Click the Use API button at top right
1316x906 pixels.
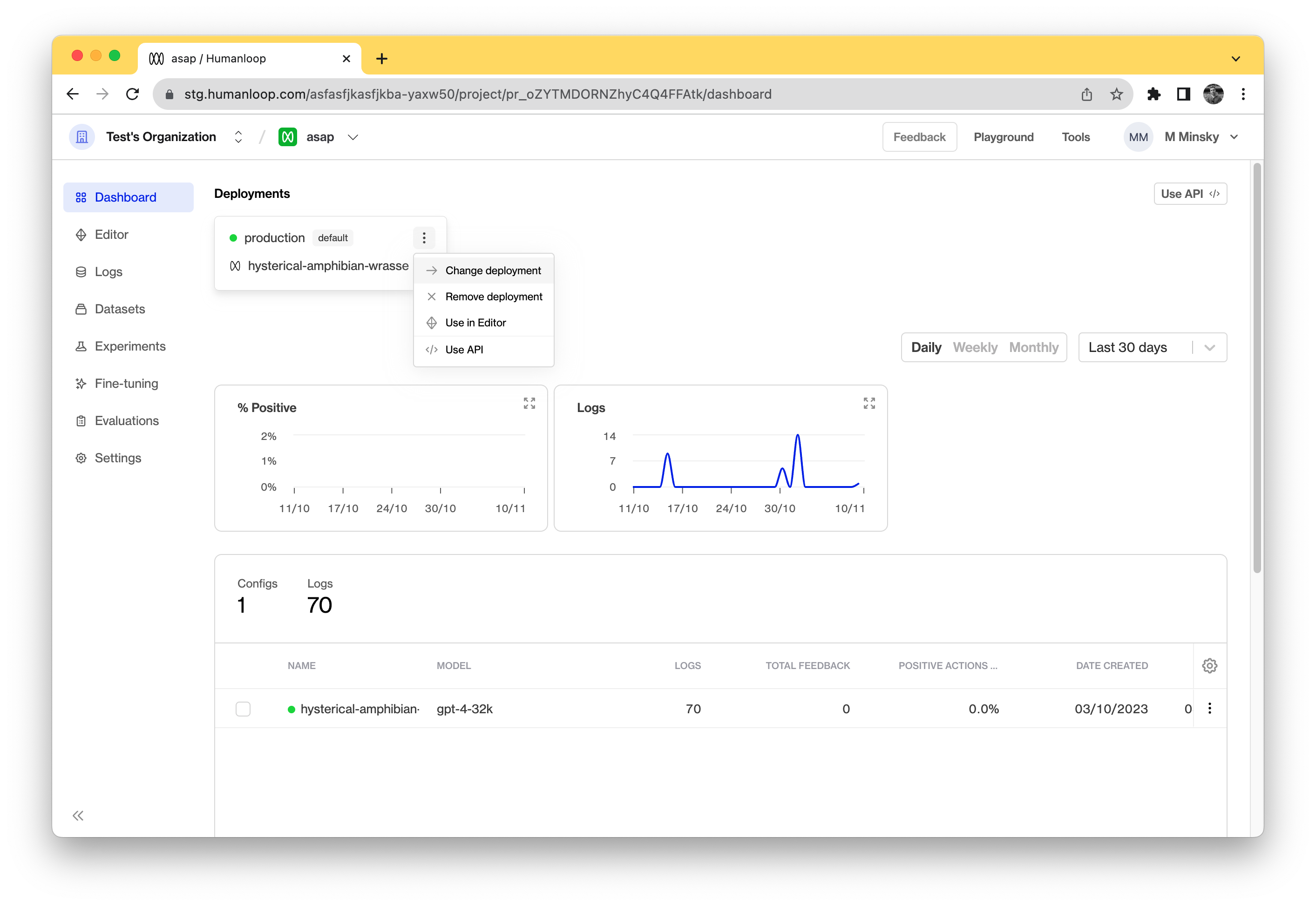click(1190, 194)
